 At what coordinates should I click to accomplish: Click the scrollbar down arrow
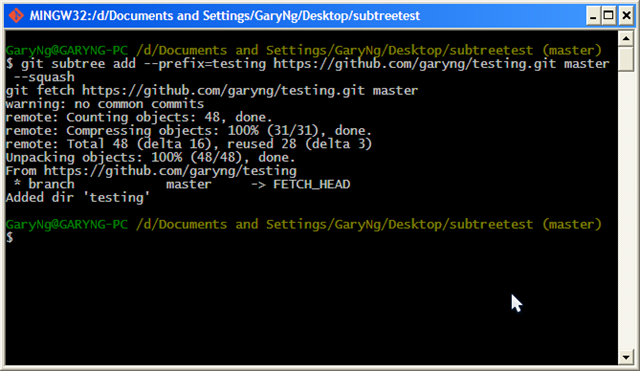(x=626, y=357)
